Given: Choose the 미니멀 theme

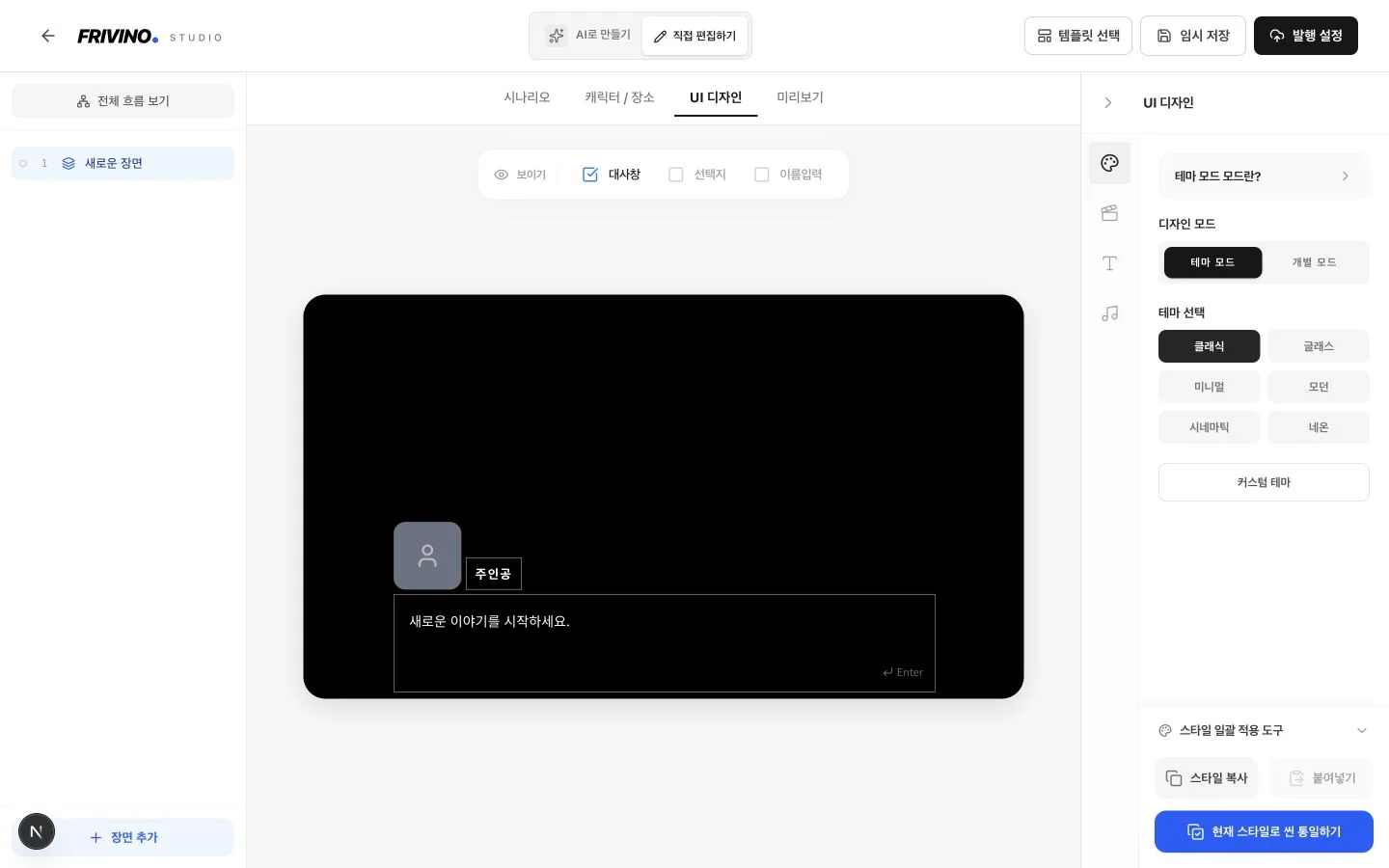Looking at the screenshot, I should click(x=1209, y=387).
